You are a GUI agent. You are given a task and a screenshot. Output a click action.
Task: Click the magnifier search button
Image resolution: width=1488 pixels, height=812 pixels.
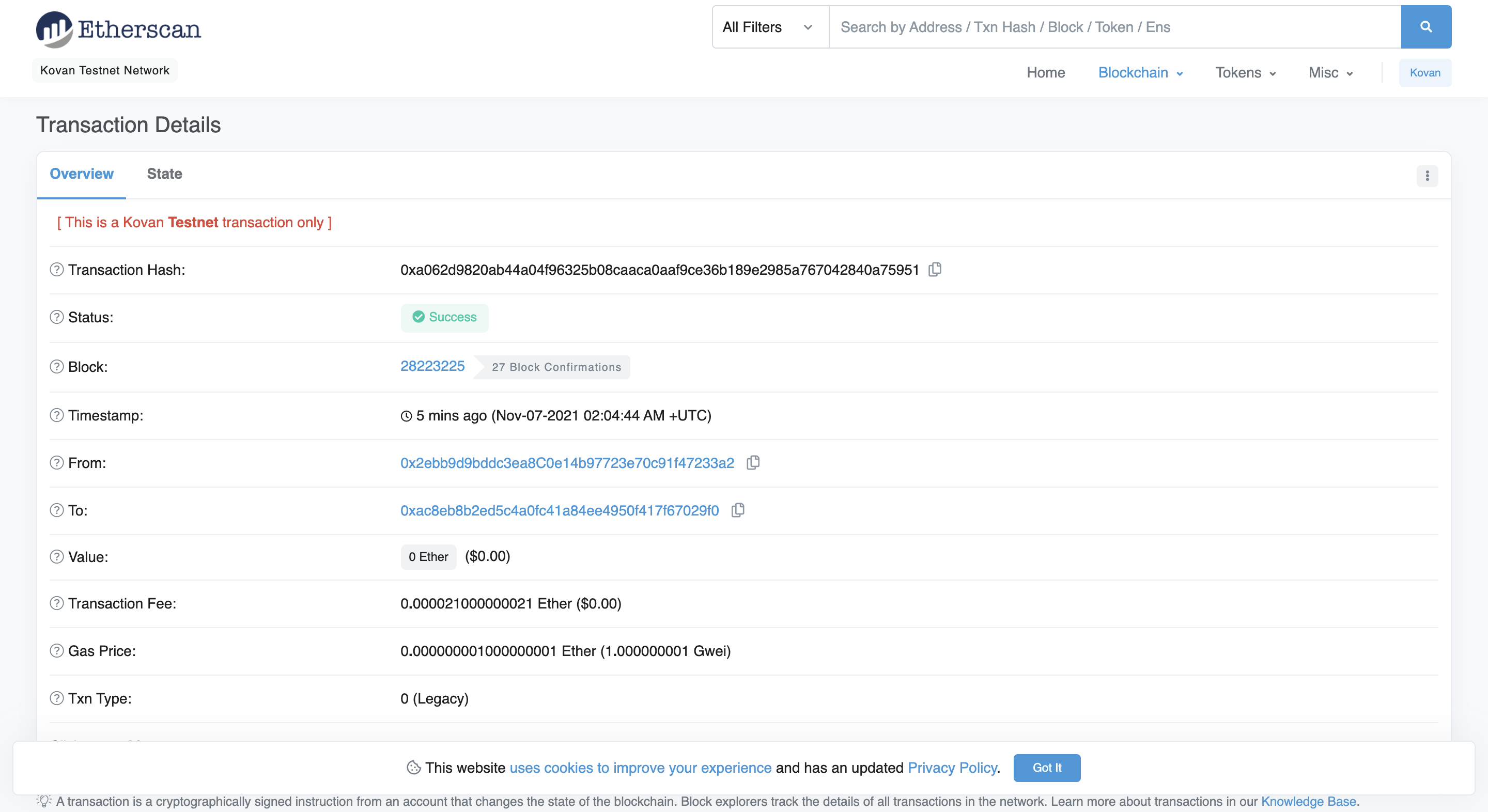(x=1425, y=27)
